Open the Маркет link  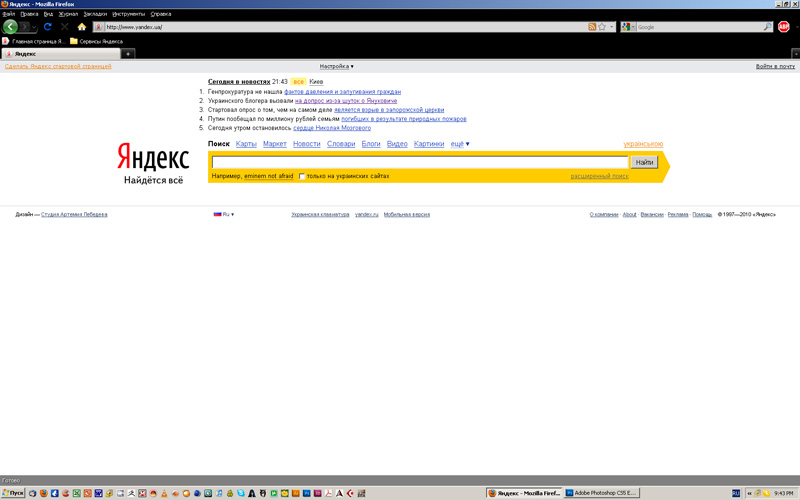274,144
